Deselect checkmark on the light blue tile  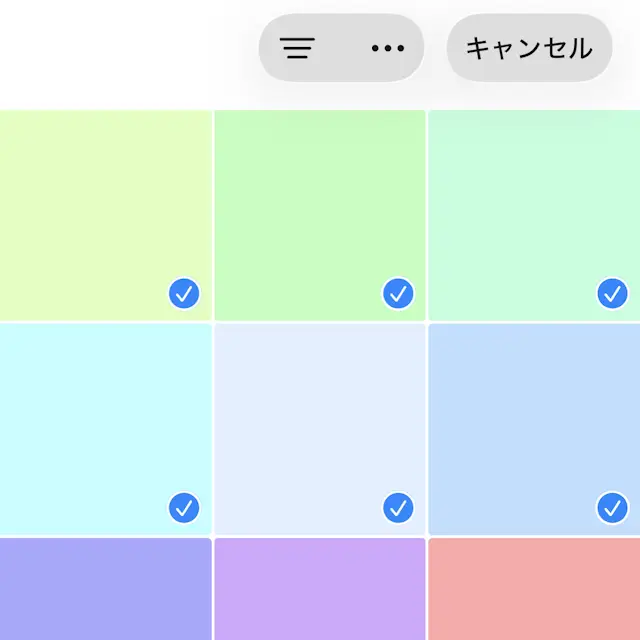(612, 508)
